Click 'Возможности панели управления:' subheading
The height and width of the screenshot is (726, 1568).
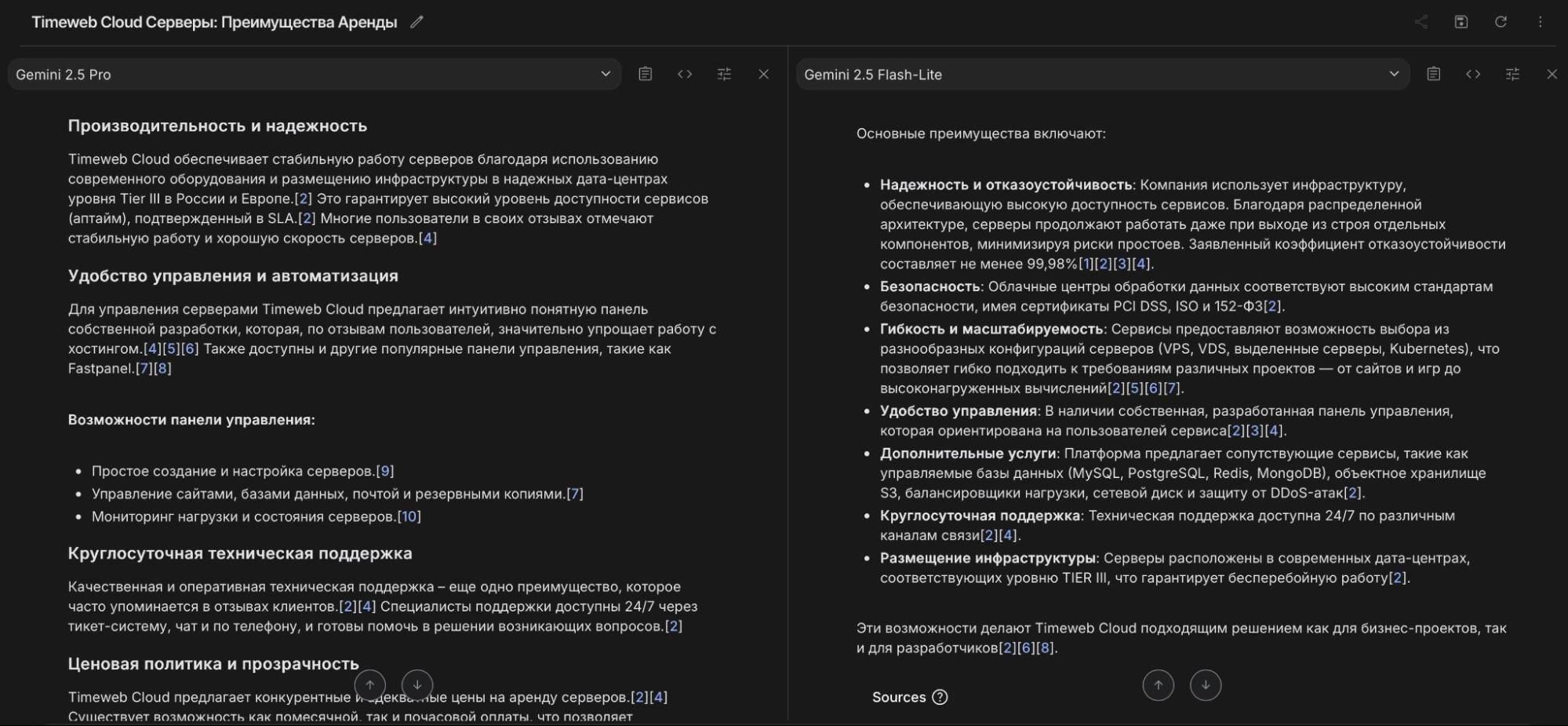click(x=191, y=420)
